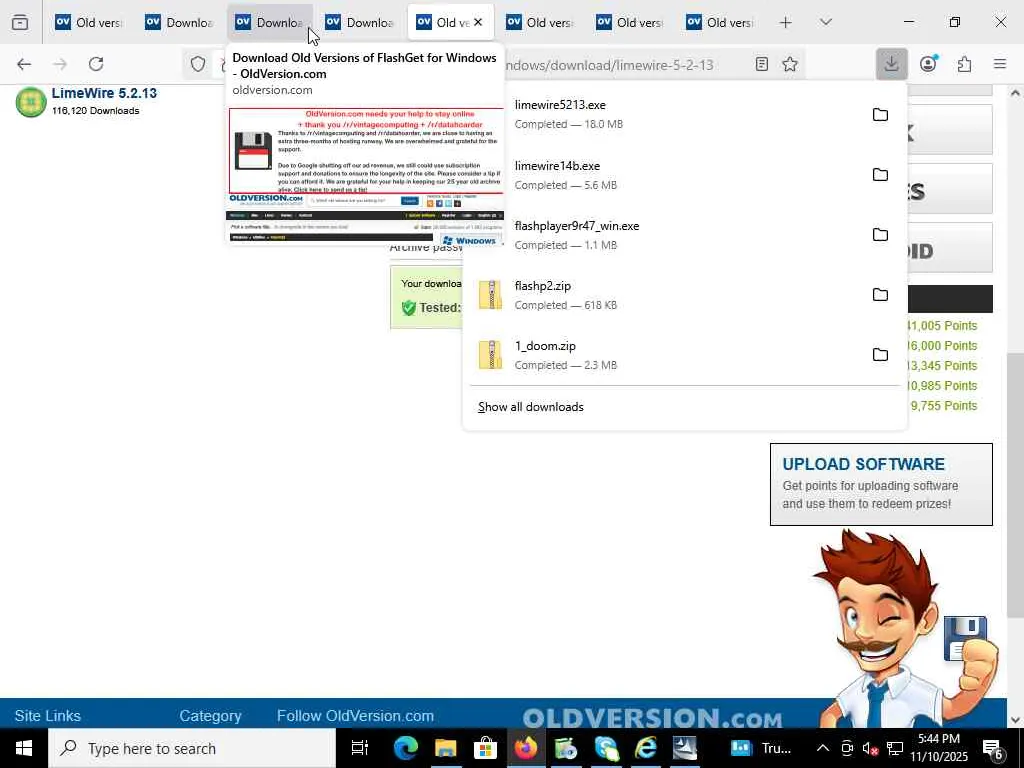The height and width of the screenshot is (768, 1024).
Task: Click the 1_doom.zip download entry
Action: (x=668, y=355)
